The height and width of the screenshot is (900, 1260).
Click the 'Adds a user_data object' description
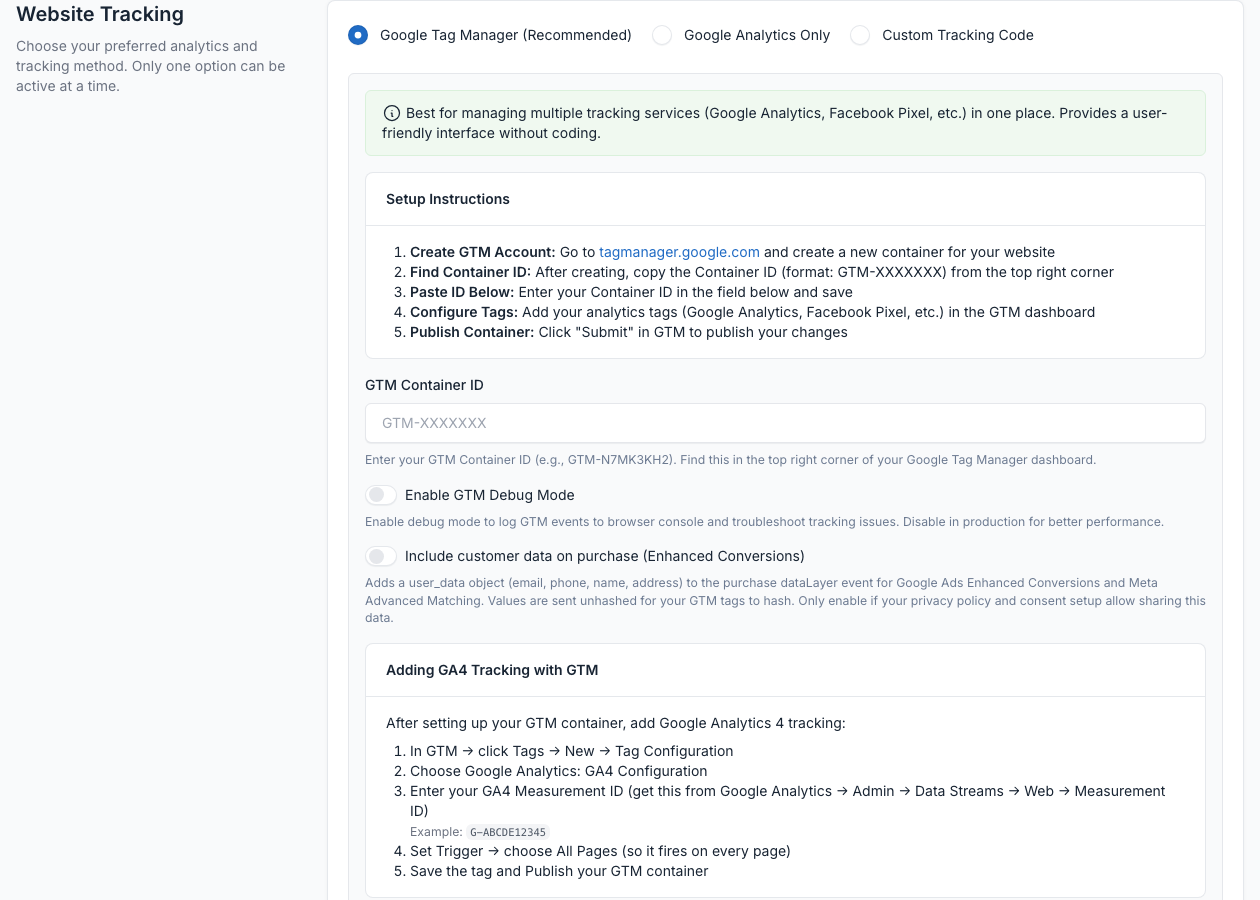(785, 600)
